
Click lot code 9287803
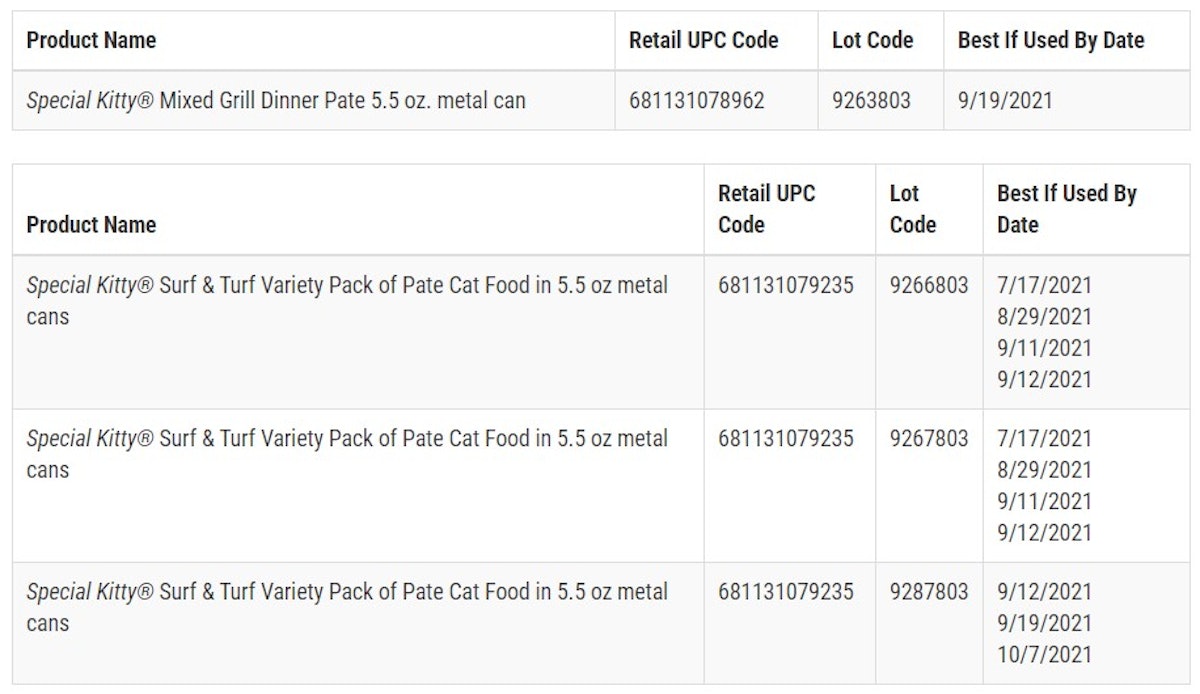coord(929,592)
